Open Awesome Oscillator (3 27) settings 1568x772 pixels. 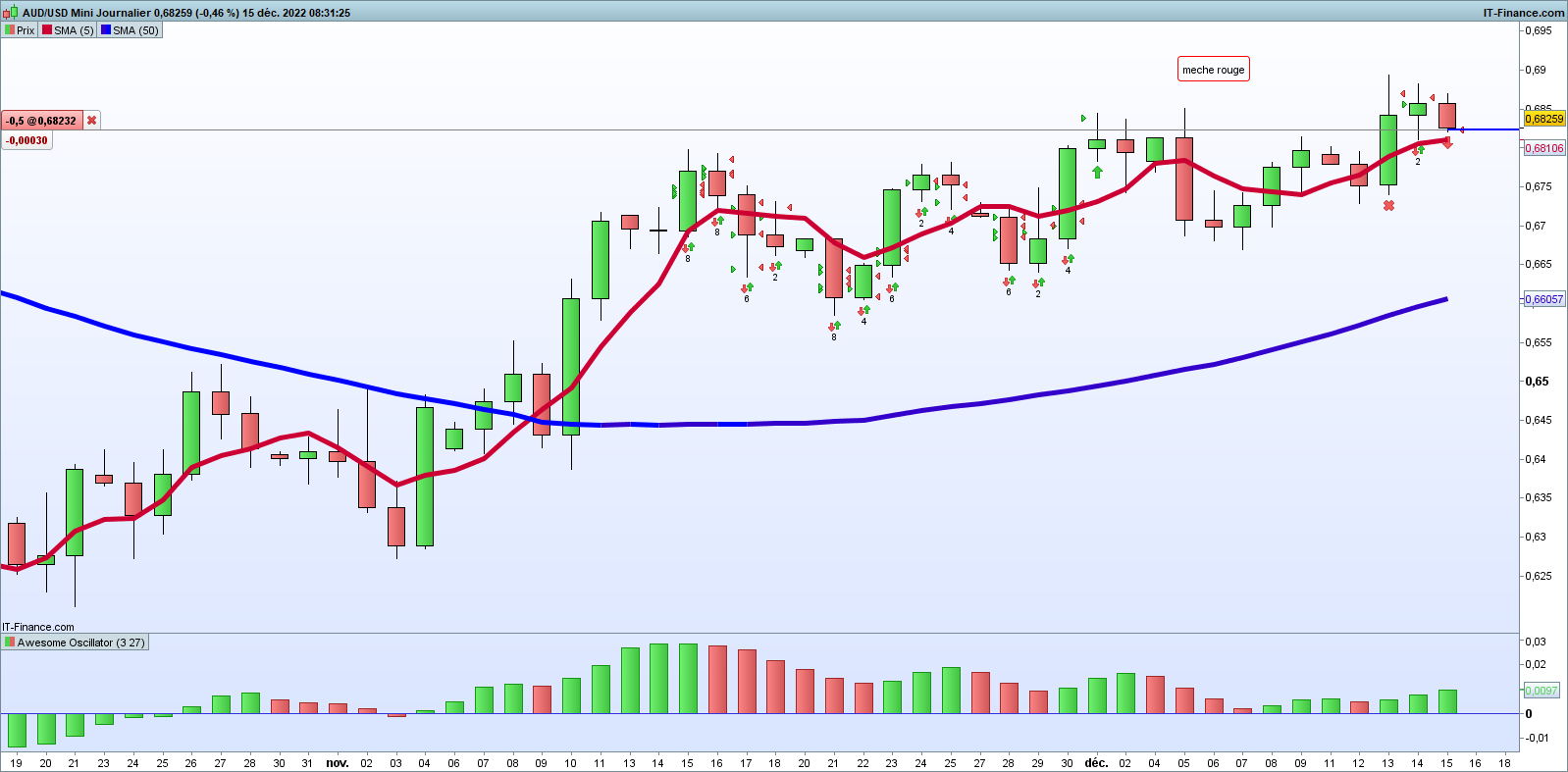pyautogui.click(x=80, y=643)
